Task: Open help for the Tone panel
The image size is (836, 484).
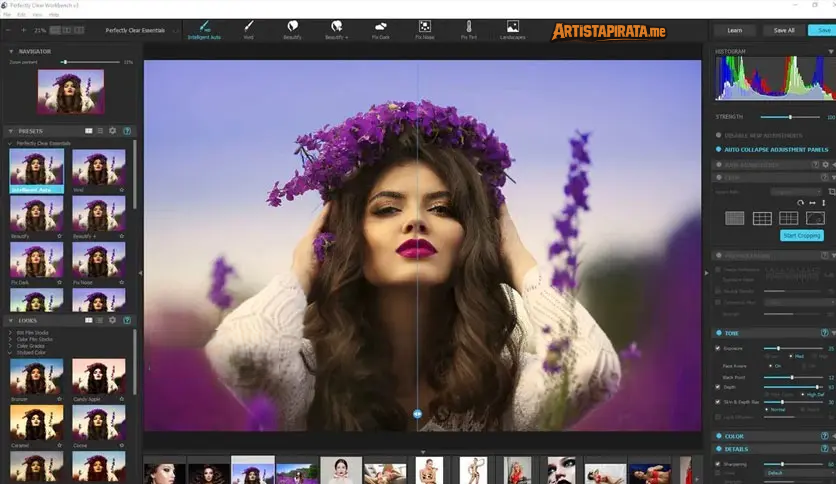Action: tap(825, 332)
